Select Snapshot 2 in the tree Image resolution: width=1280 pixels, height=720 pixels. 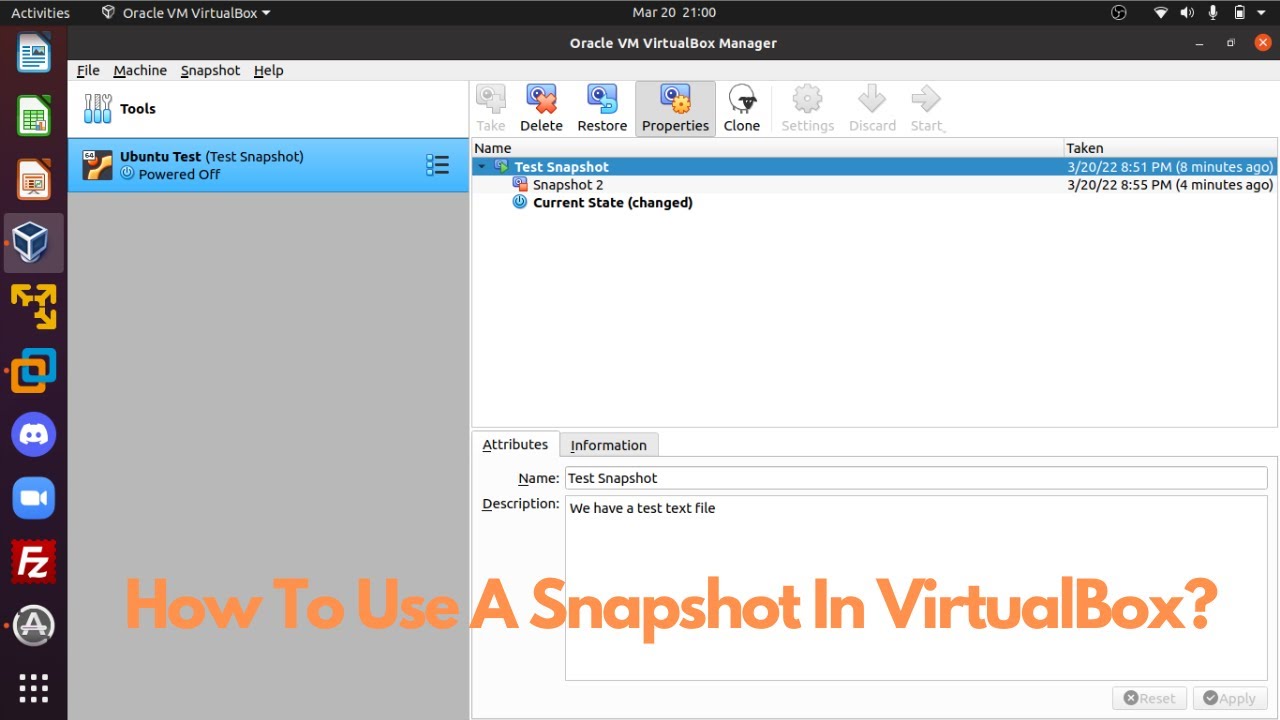[568, 185]
